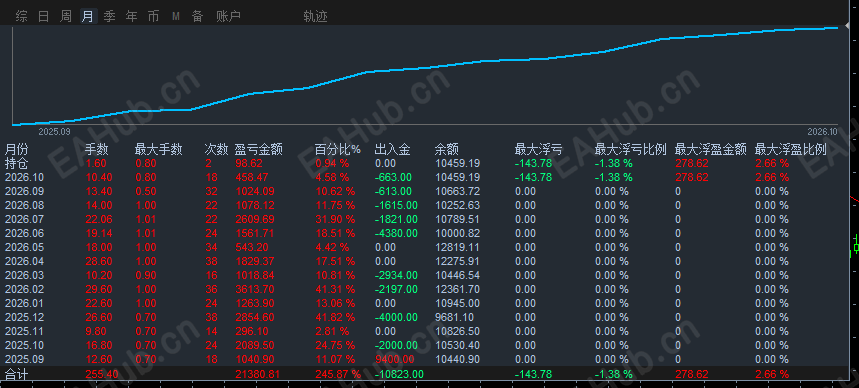859x388 pixels.
Task: Select the 持仓 row label
Action: (x=16, y=163)
